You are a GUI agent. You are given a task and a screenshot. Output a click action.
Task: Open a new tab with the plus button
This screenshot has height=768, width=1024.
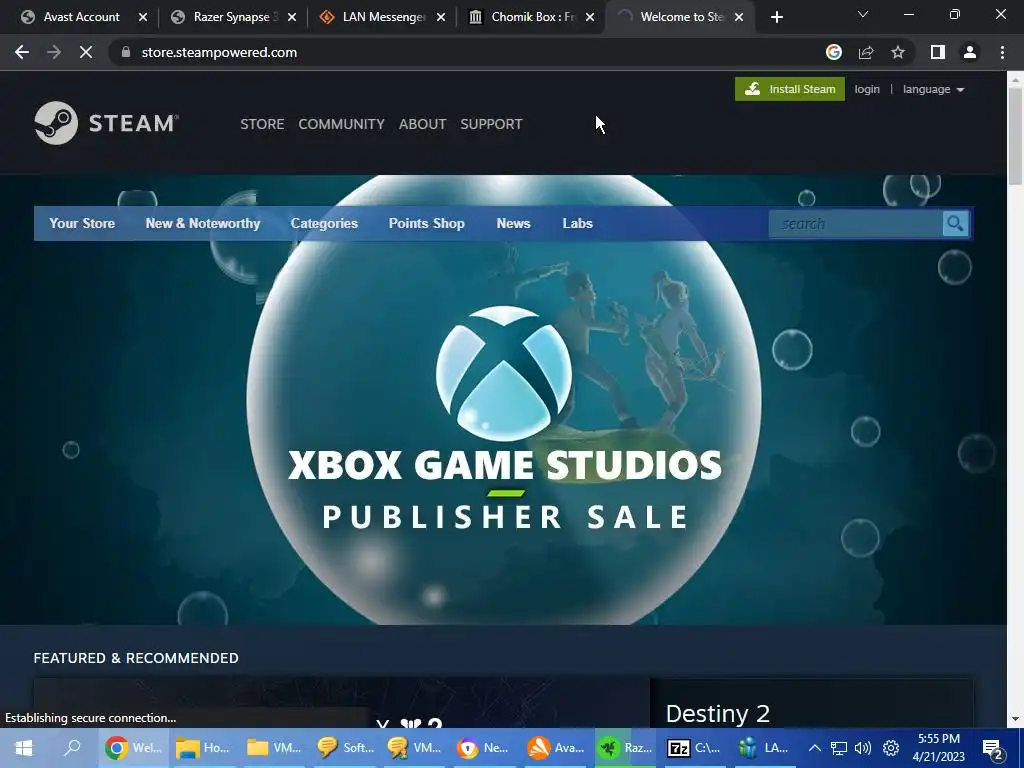776,17
